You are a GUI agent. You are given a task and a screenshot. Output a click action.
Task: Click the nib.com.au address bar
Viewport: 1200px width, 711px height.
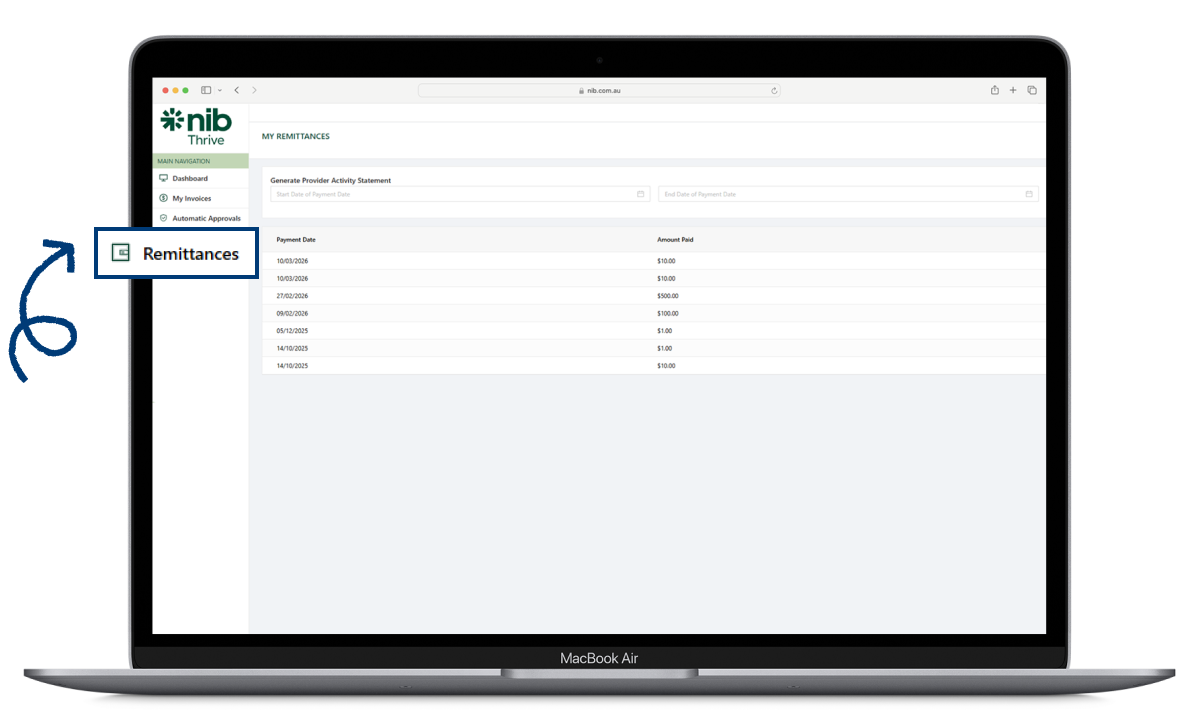point(599,90)
